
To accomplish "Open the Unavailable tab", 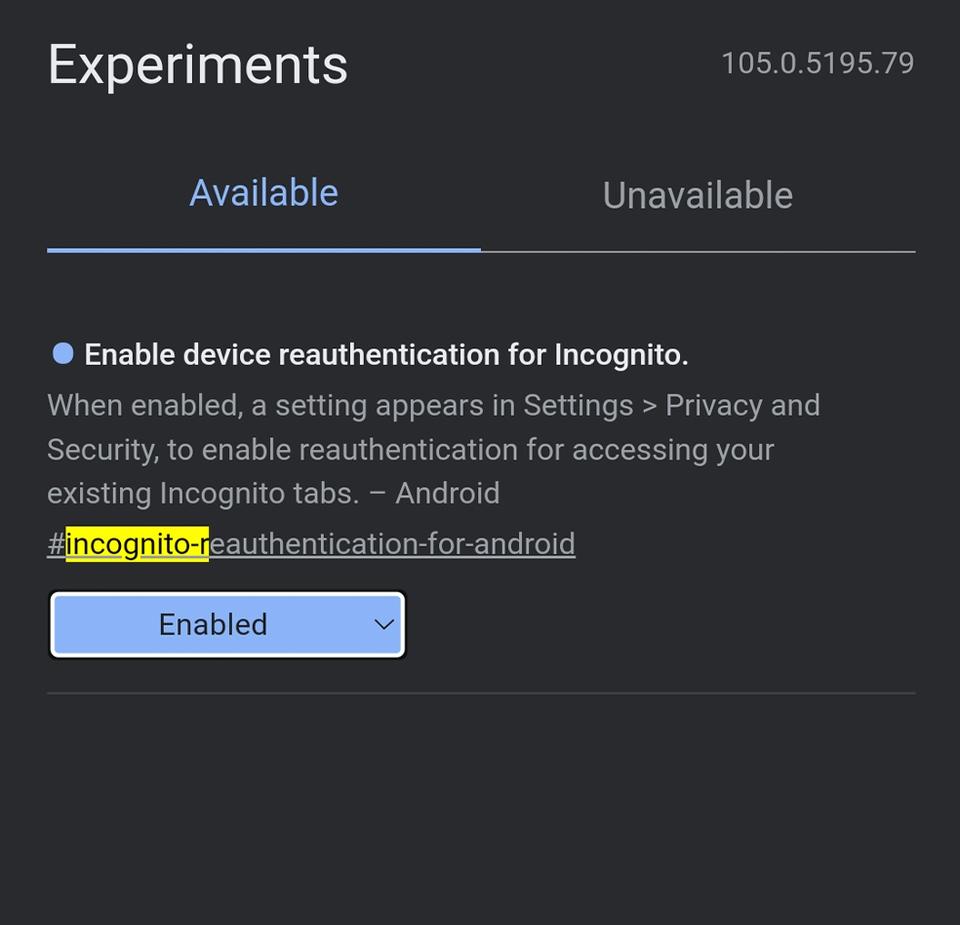I will pyautogui.click(x=697, y=195).
